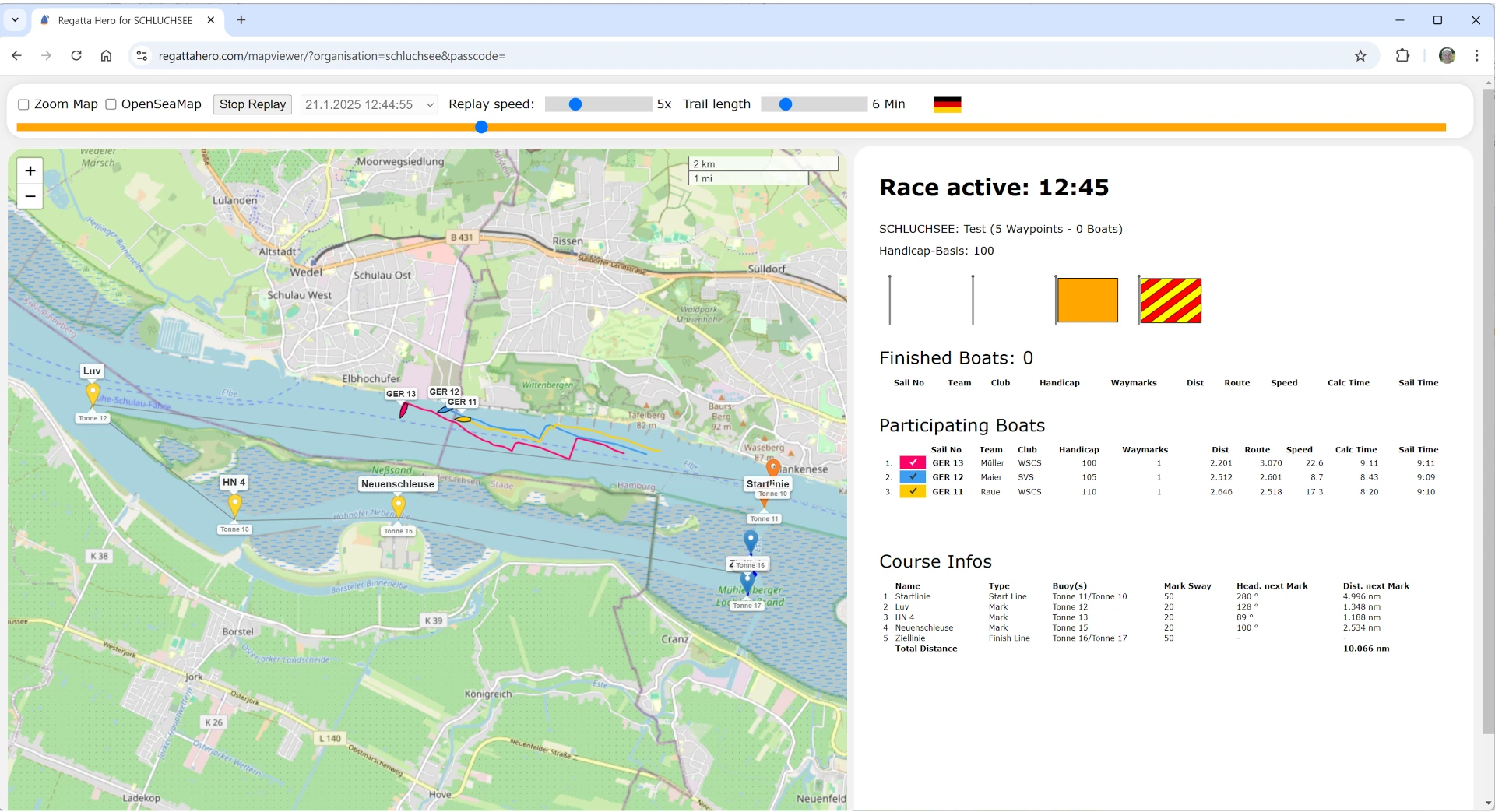The width and height of the screenshot is (1495, 812).
Task: Click the HN 4 waypoint pin
Action: pyautogui.click(x=234, y=505)
